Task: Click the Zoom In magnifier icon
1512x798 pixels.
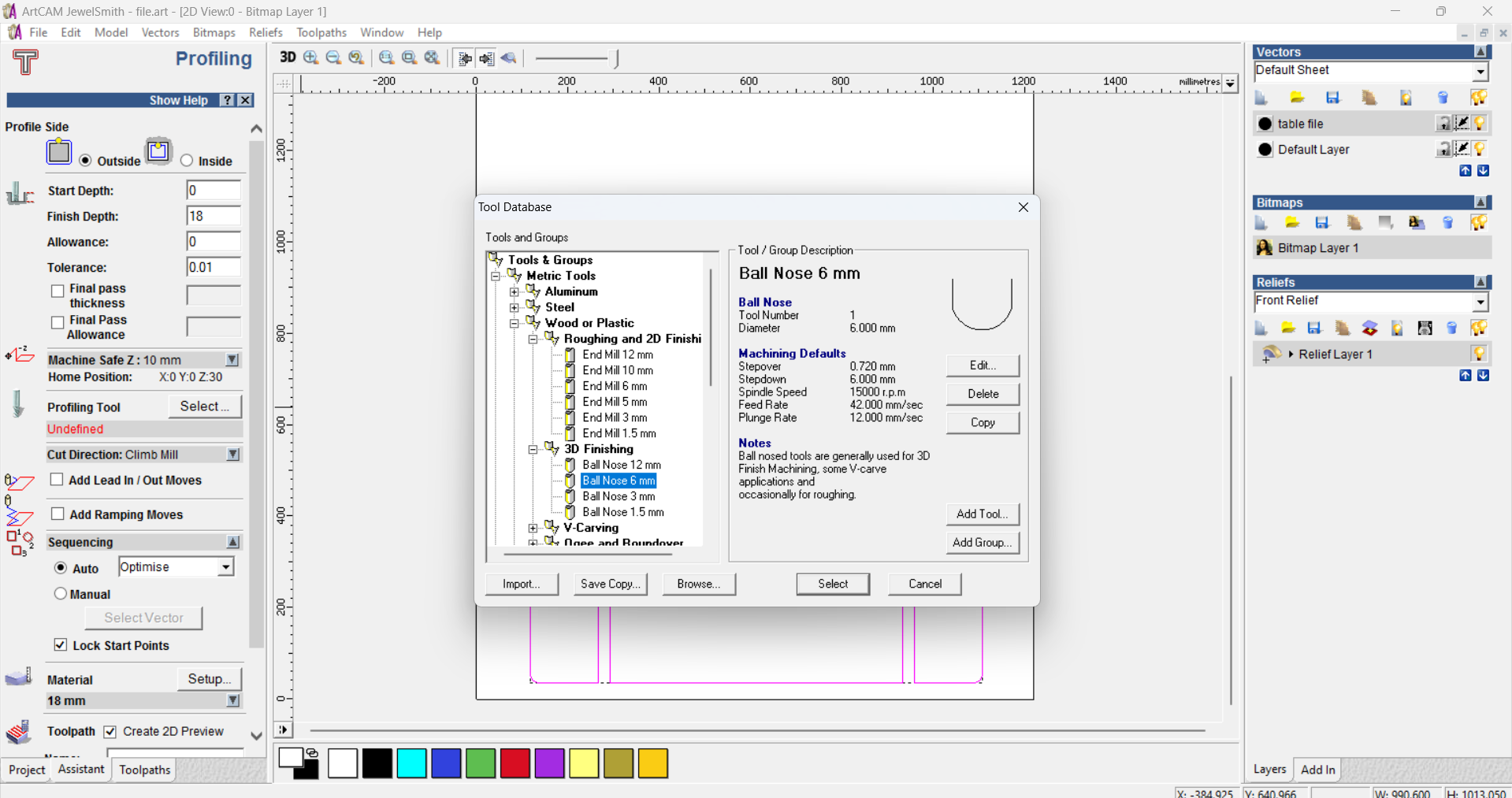Action: [311, 58]
